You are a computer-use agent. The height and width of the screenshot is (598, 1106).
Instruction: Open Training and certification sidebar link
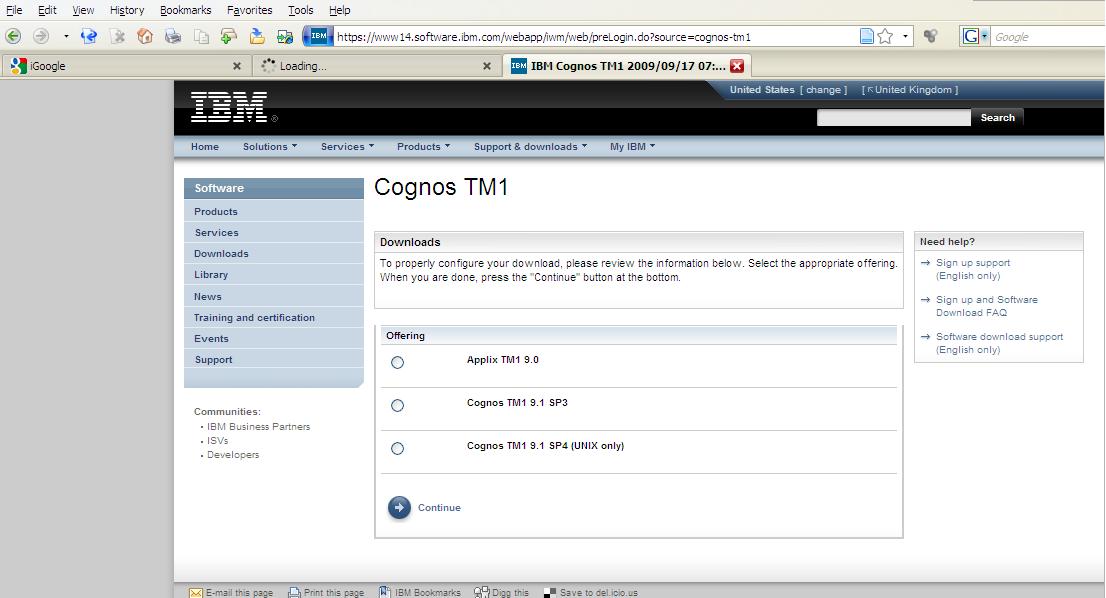tap(255, 318)
